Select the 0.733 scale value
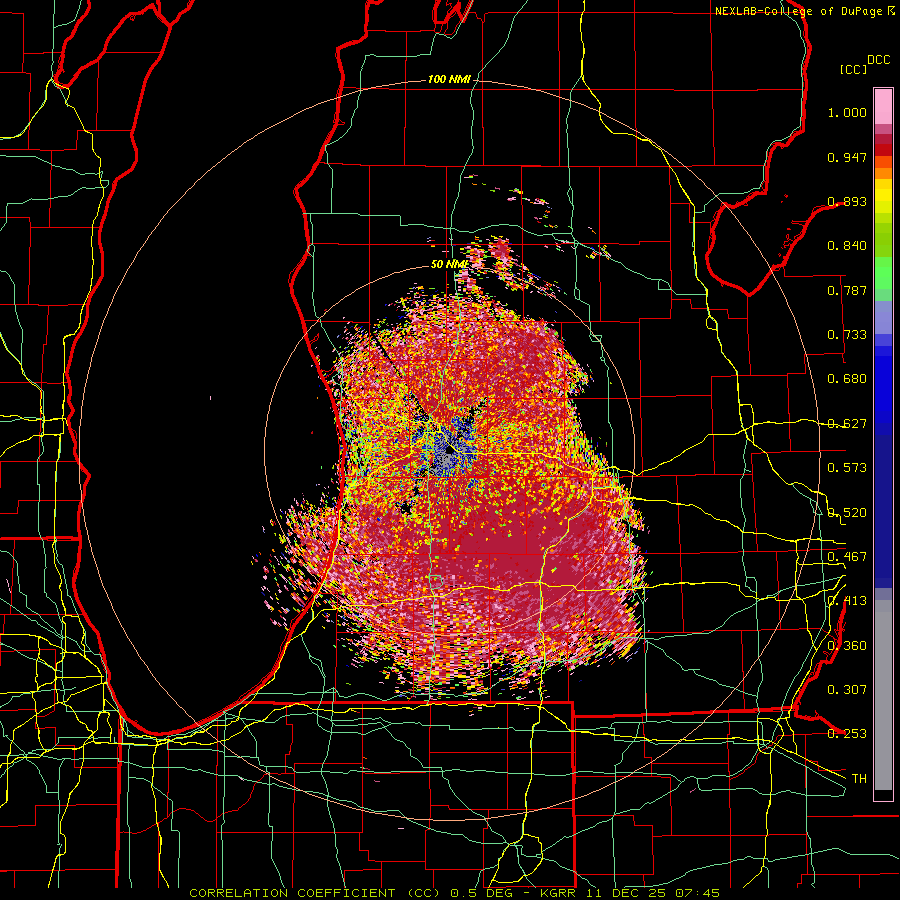The height and width of the screenshot is (900, 900). click(x=847, y=335)
